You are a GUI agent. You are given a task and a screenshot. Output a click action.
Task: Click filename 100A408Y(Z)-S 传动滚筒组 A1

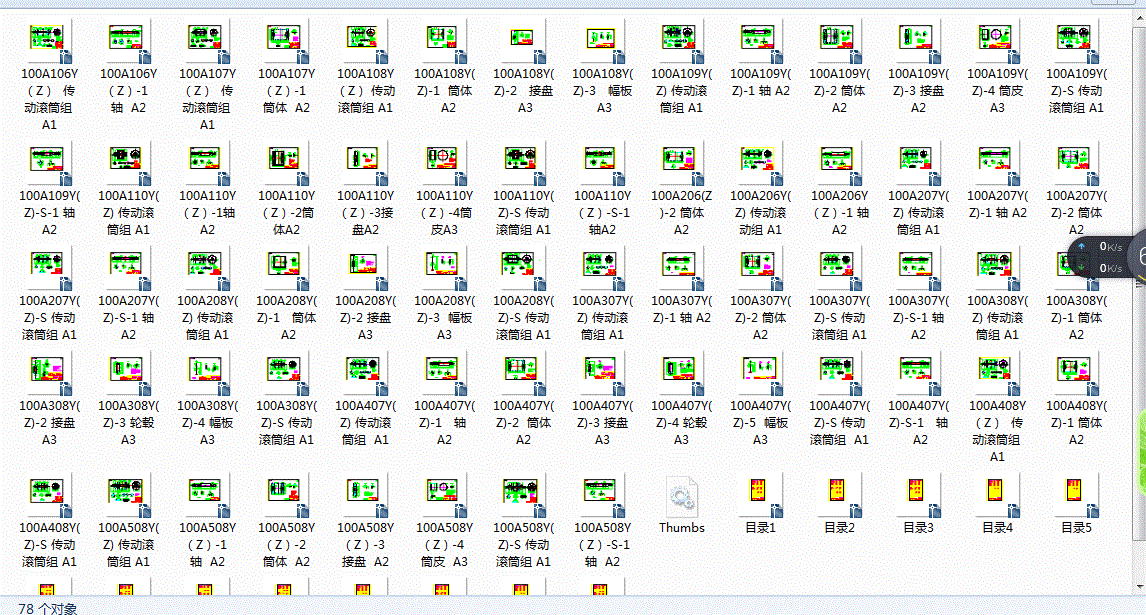click(x=49, y=545)
